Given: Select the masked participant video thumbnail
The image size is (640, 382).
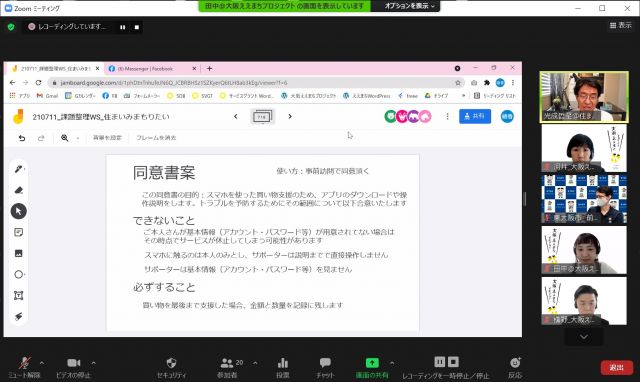Looking at the screenshot, I should coord(584,199).
